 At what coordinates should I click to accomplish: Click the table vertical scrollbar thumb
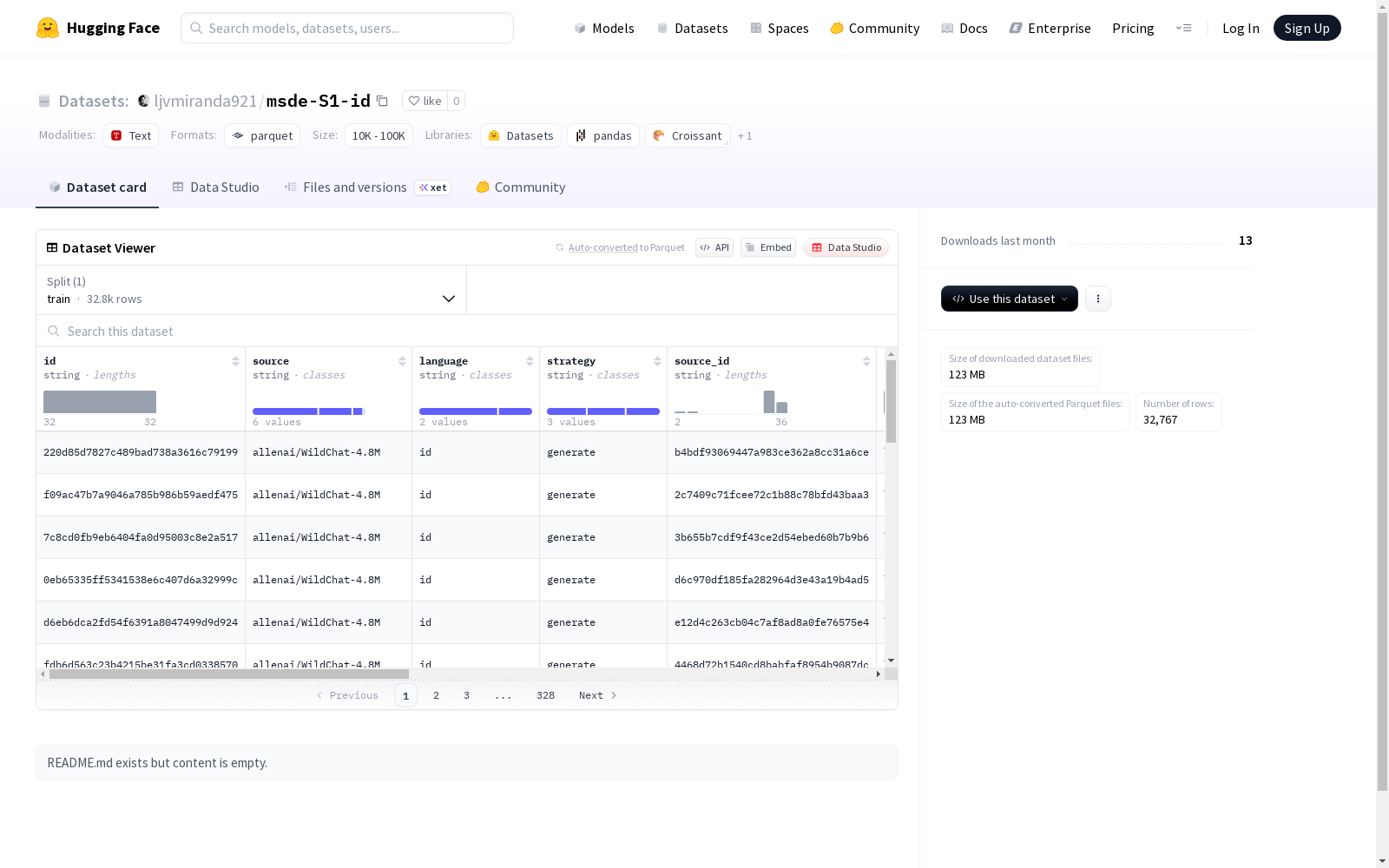point(891,401)
